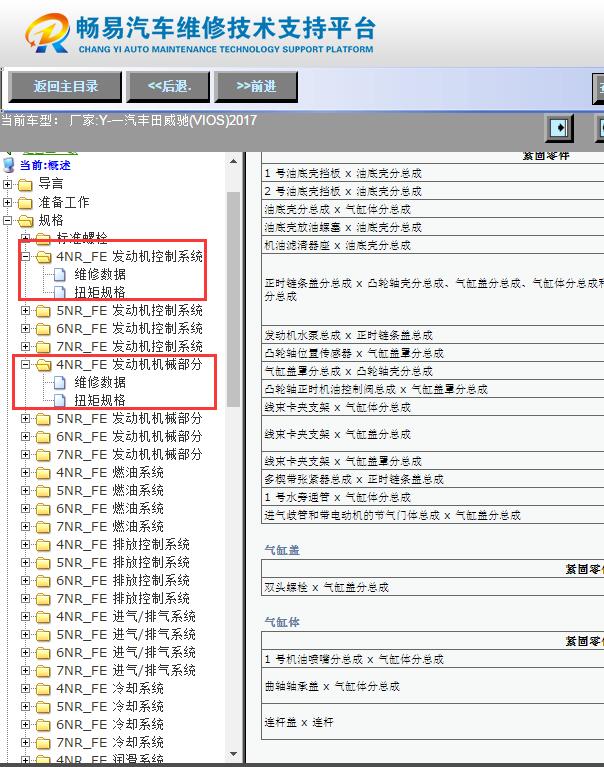Viewport: 604px width, 767px height.
Task: Click folder icon of 5NR_FE 燃油系统
Action: (44, 491)
